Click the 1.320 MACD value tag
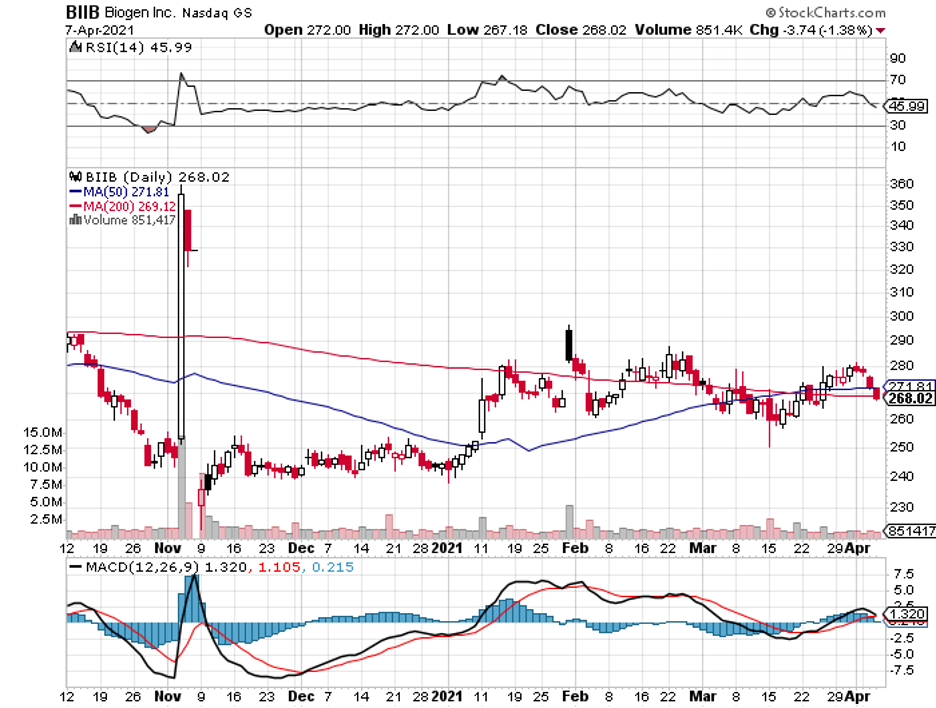 [905, 614]
